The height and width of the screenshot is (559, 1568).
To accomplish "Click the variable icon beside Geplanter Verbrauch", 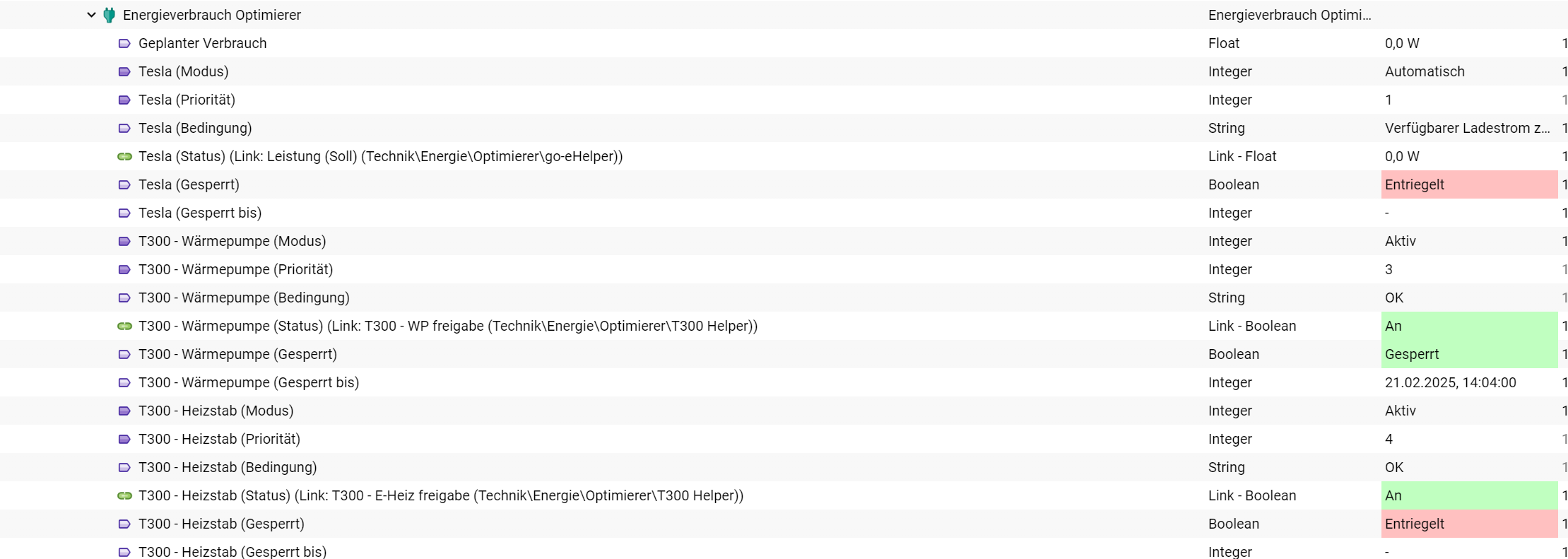I will click(124, 43).
